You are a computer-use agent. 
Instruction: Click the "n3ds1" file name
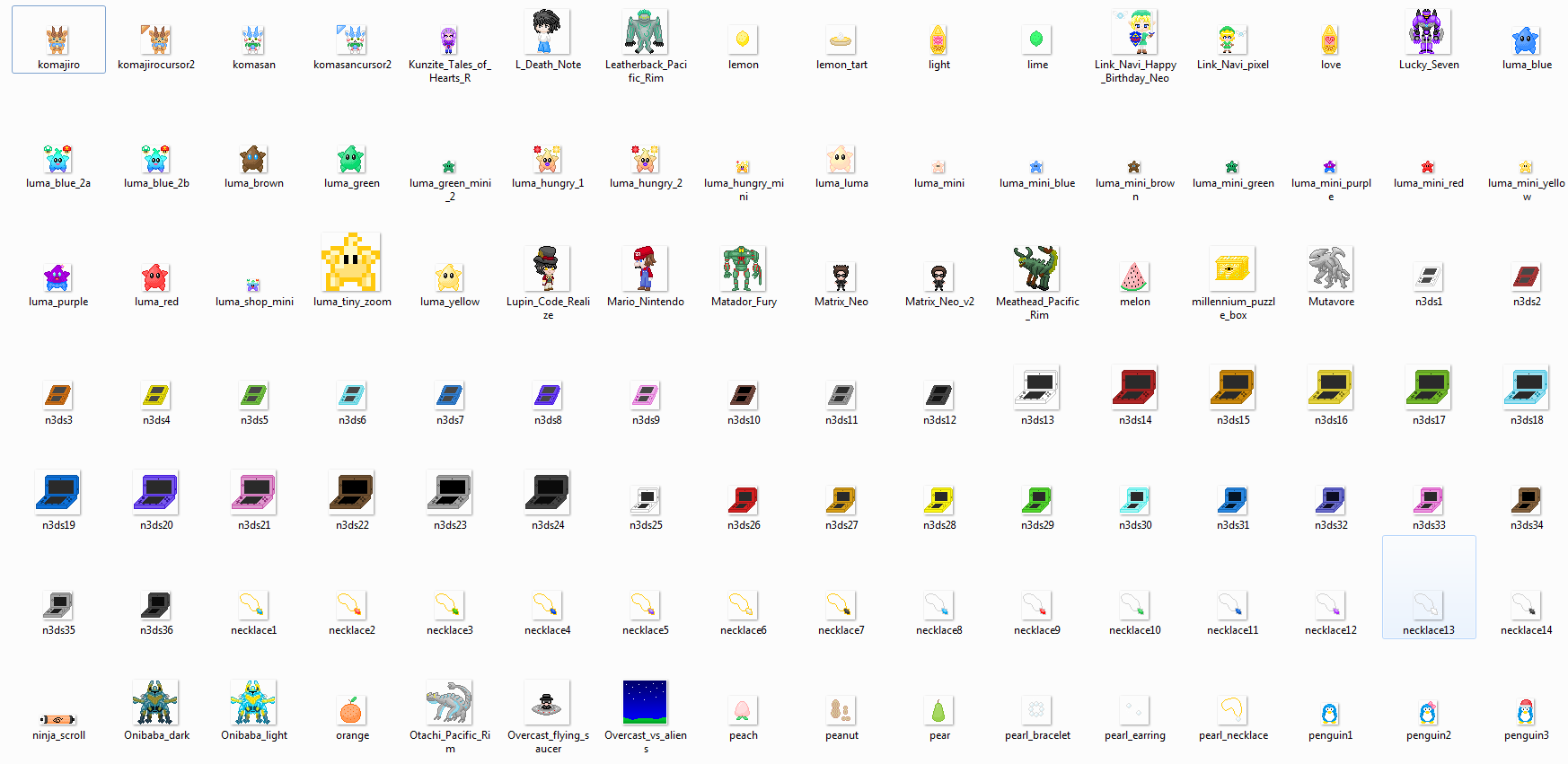pos(1428,302)
